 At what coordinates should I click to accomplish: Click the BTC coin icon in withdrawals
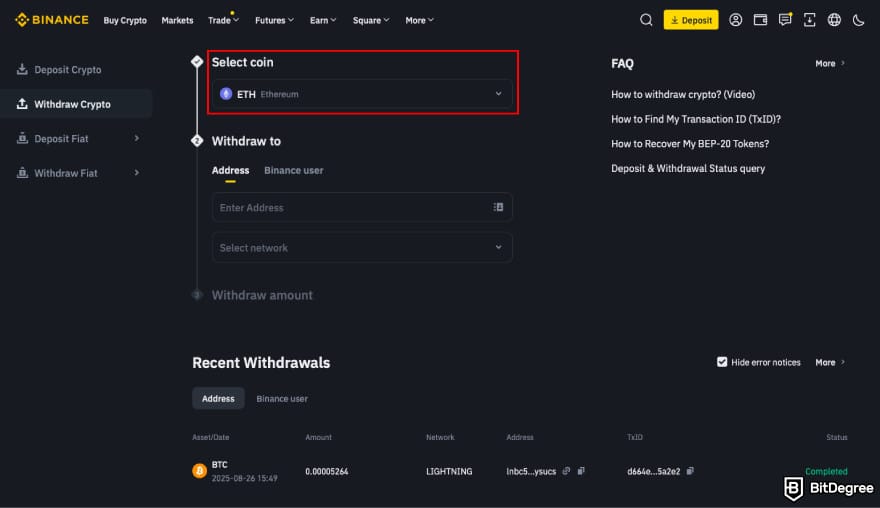(199, 471)
